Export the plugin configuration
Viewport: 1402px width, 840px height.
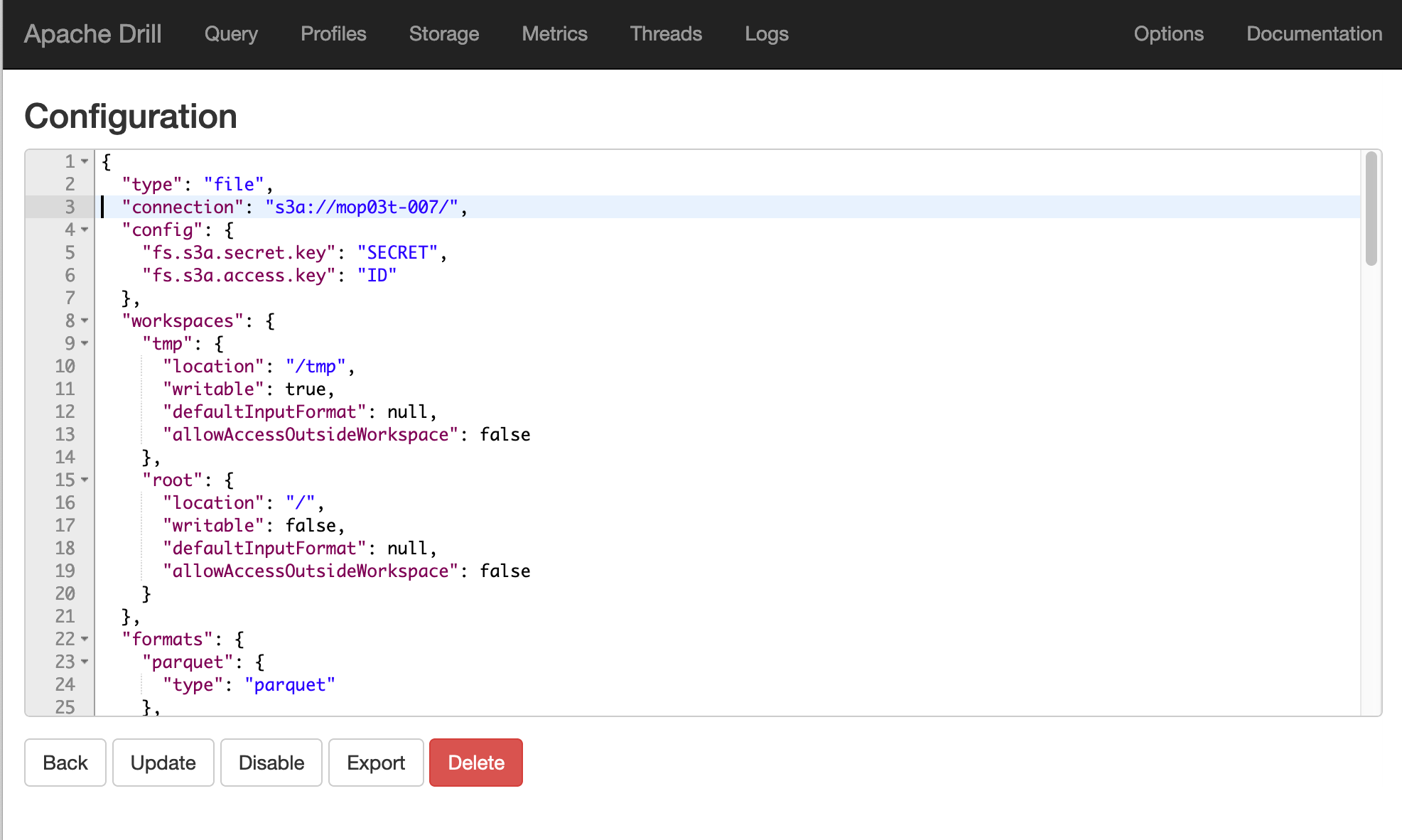pos(376,763)
